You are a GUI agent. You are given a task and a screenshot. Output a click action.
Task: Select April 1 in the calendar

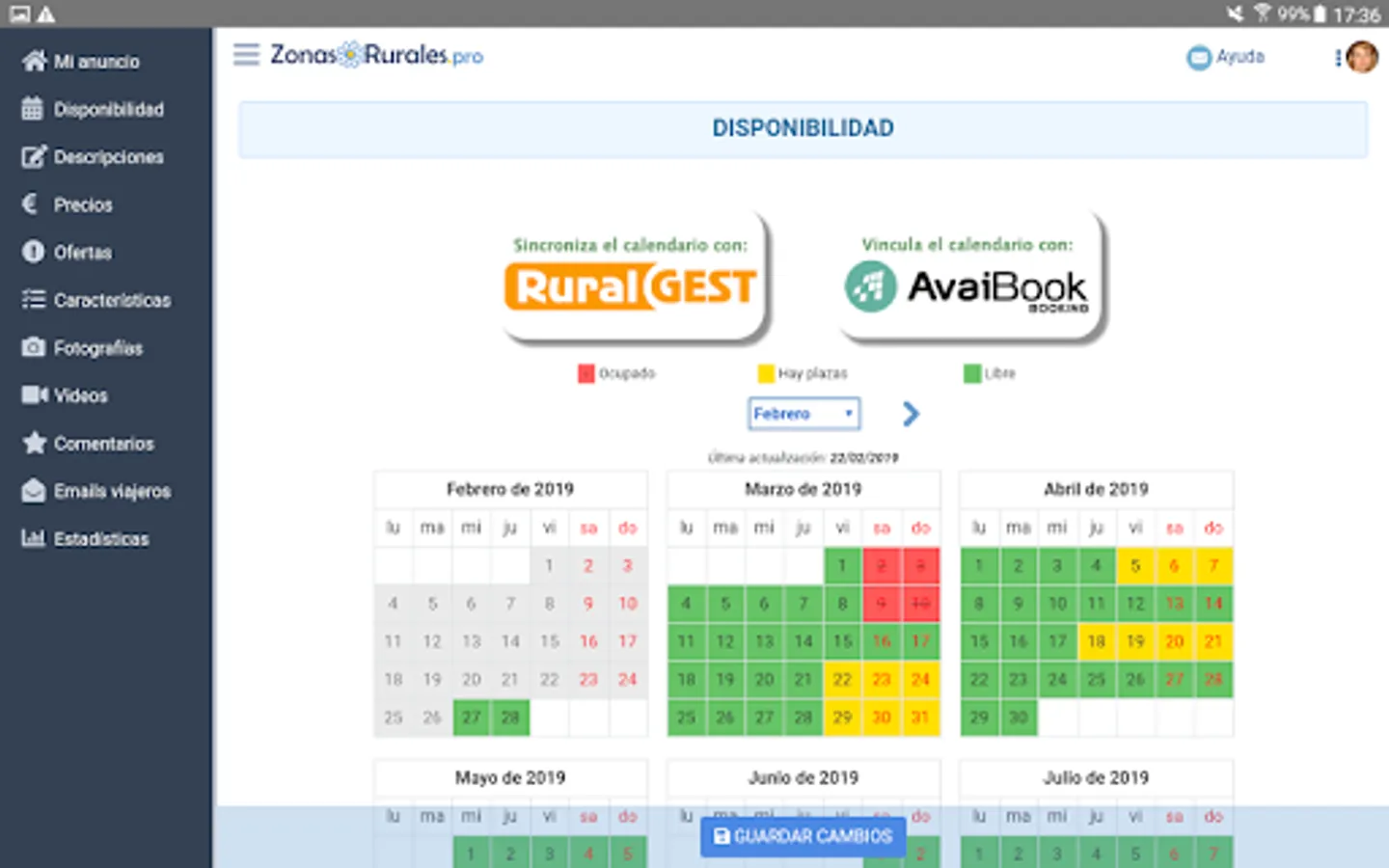coord(979,565)
